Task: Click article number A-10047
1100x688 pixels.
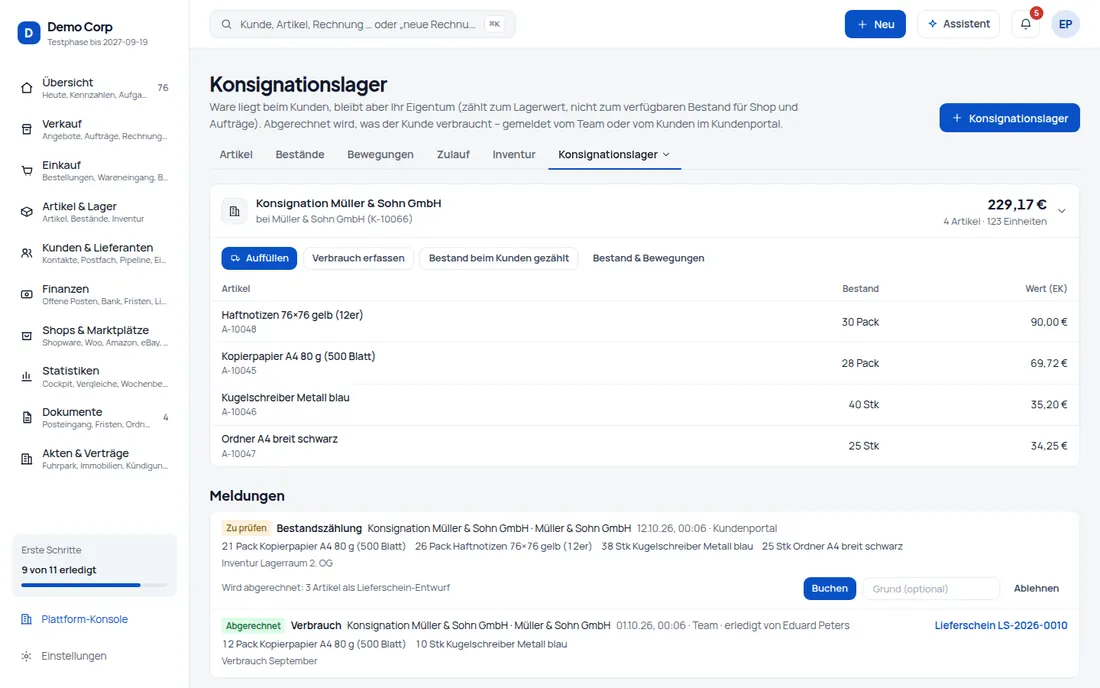Action: 239,454
